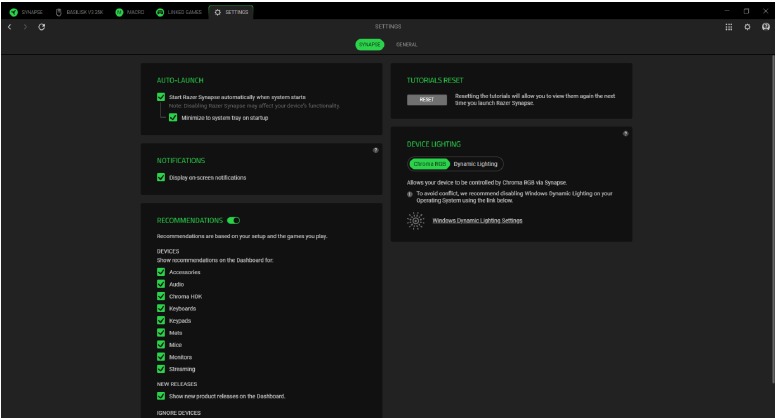Uncheck Streaming recommendations
Screen dimensions: 777x418
click(161, 368)
